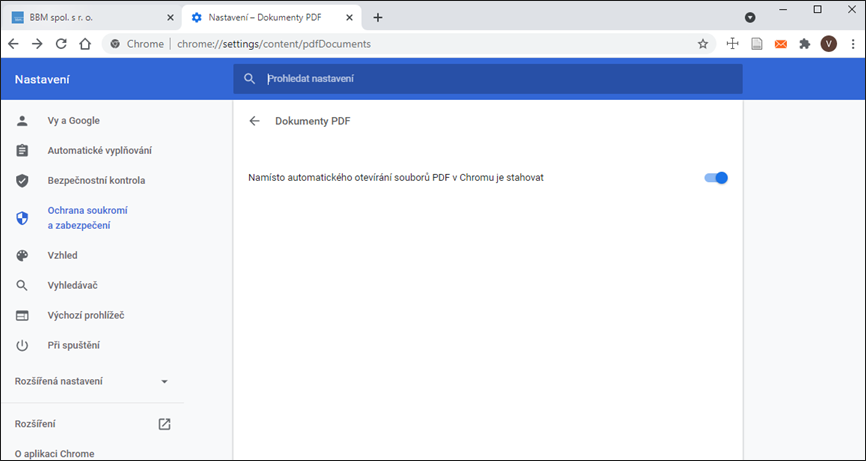
Task: Bookmark this page with the star icon
Action: [x=703, y=44]
